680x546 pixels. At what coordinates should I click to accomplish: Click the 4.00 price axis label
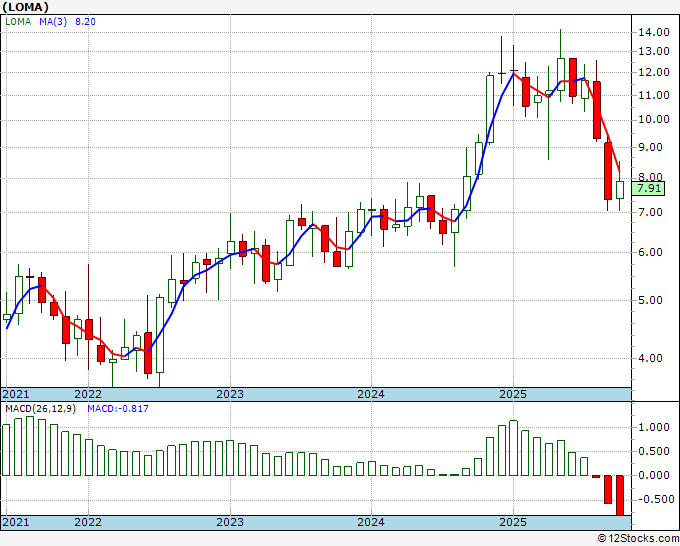point(651,358)
